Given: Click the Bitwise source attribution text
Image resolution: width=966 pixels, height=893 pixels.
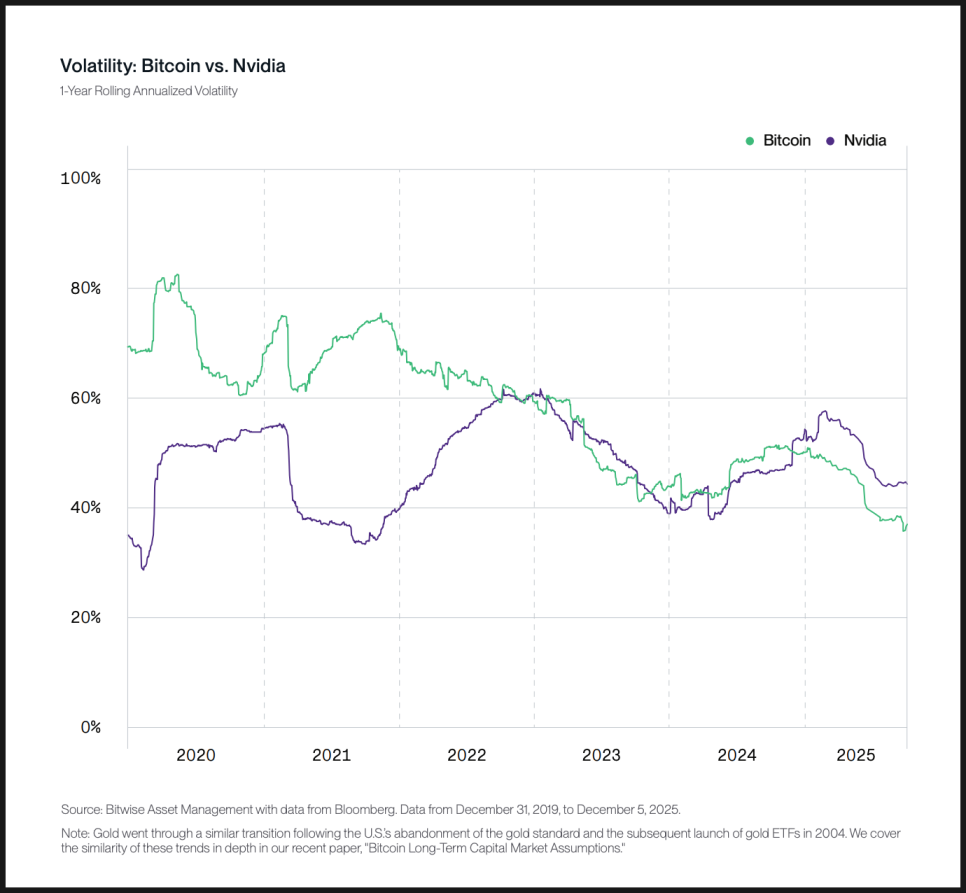Looking at the screenshot, I should point(370,808).
